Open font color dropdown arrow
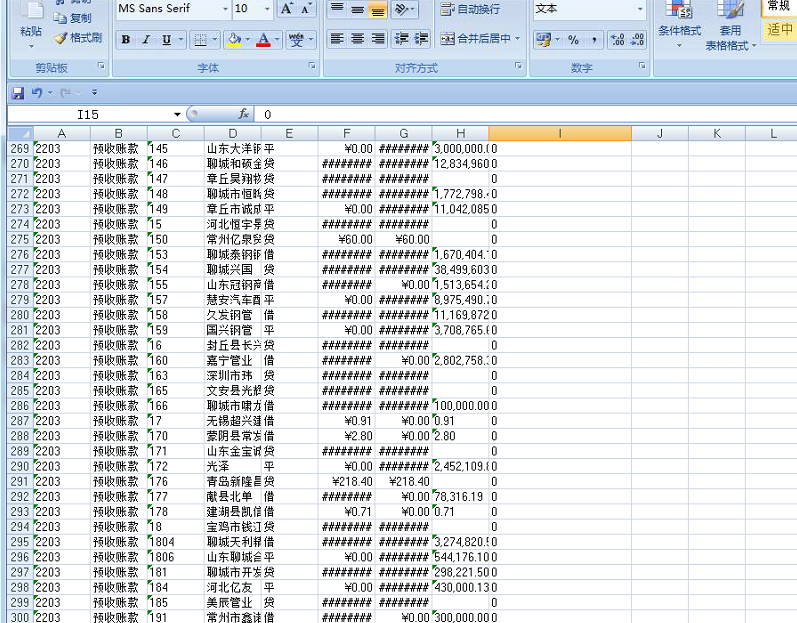 tap(277, 40)
